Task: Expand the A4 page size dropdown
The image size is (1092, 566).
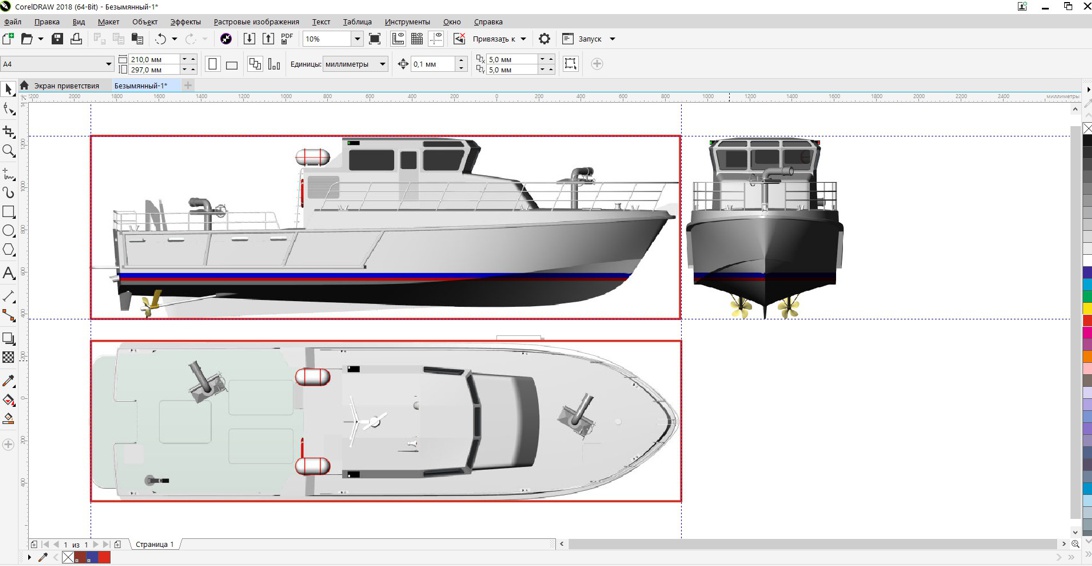Action: click(x=108, y=64)
